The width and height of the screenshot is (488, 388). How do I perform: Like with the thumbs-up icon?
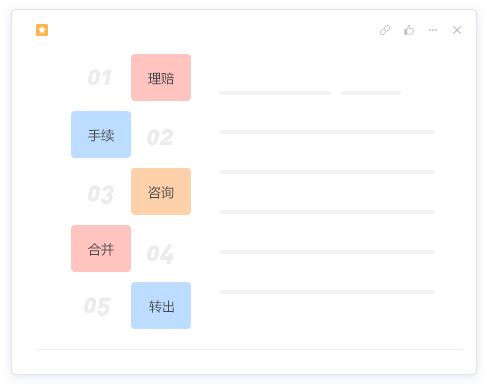tap(409, 30)
